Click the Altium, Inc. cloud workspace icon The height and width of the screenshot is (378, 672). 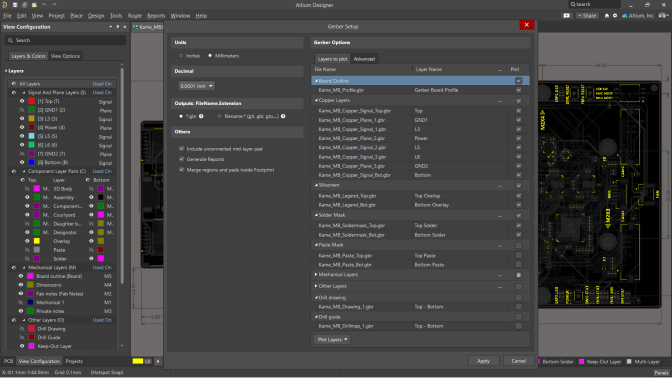click(x=624, y=15)
